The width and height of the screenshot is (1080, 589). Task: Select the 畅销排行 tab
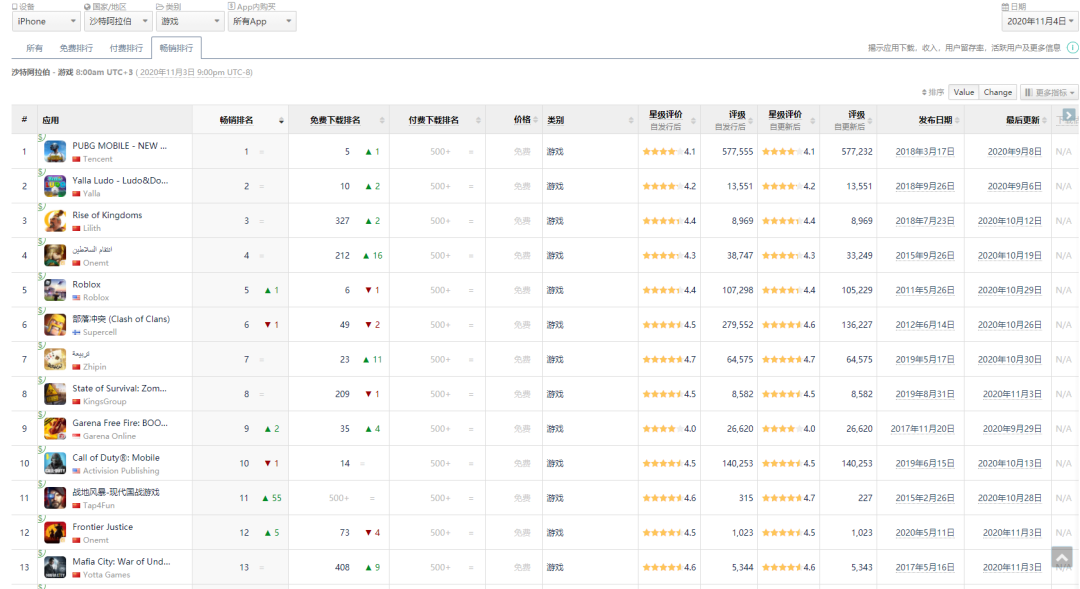point(176,48)
